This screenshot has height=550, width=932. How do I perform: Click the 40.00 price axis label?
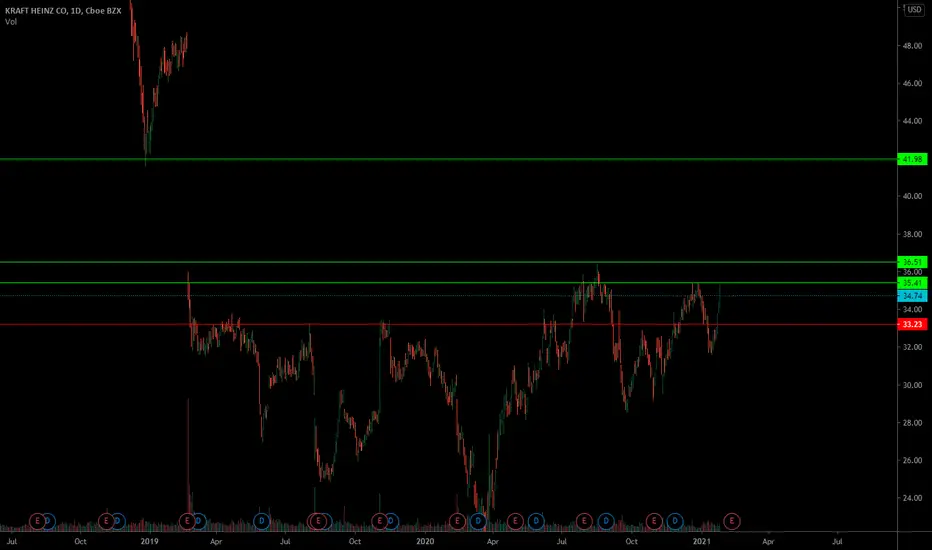click(912, 196)
